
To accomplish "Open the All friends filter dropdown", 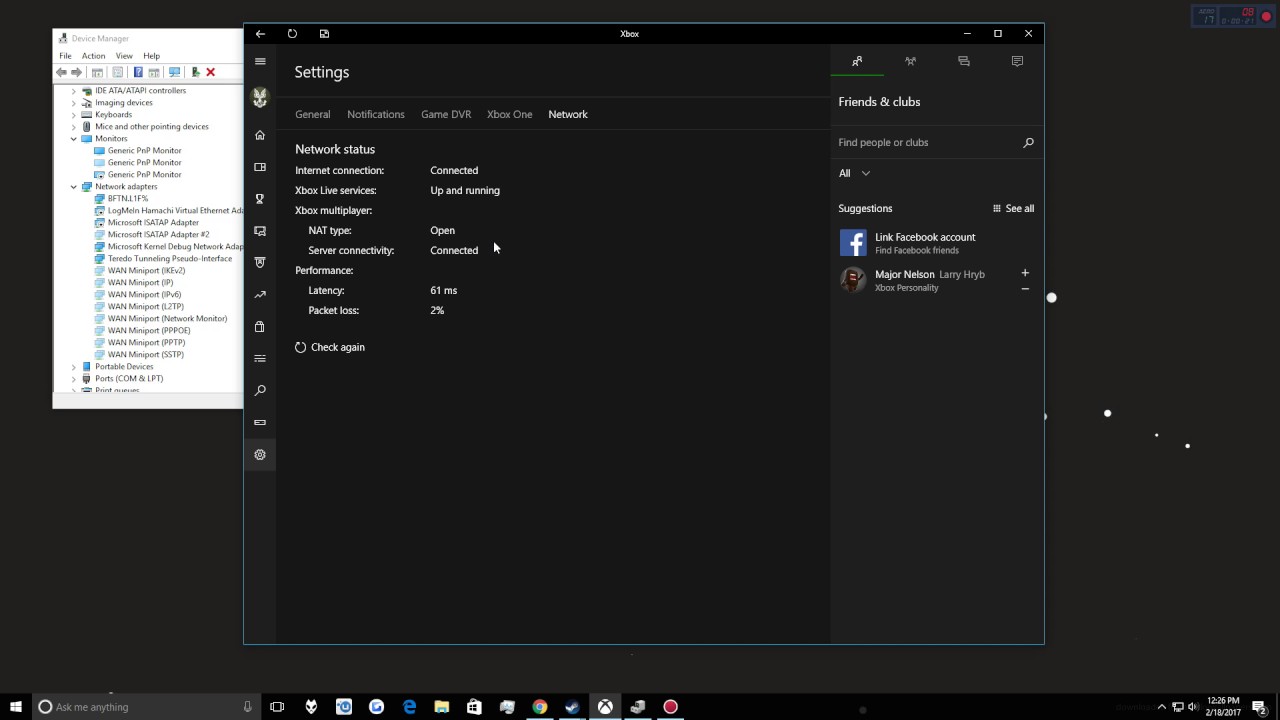I will click(854, 173).
